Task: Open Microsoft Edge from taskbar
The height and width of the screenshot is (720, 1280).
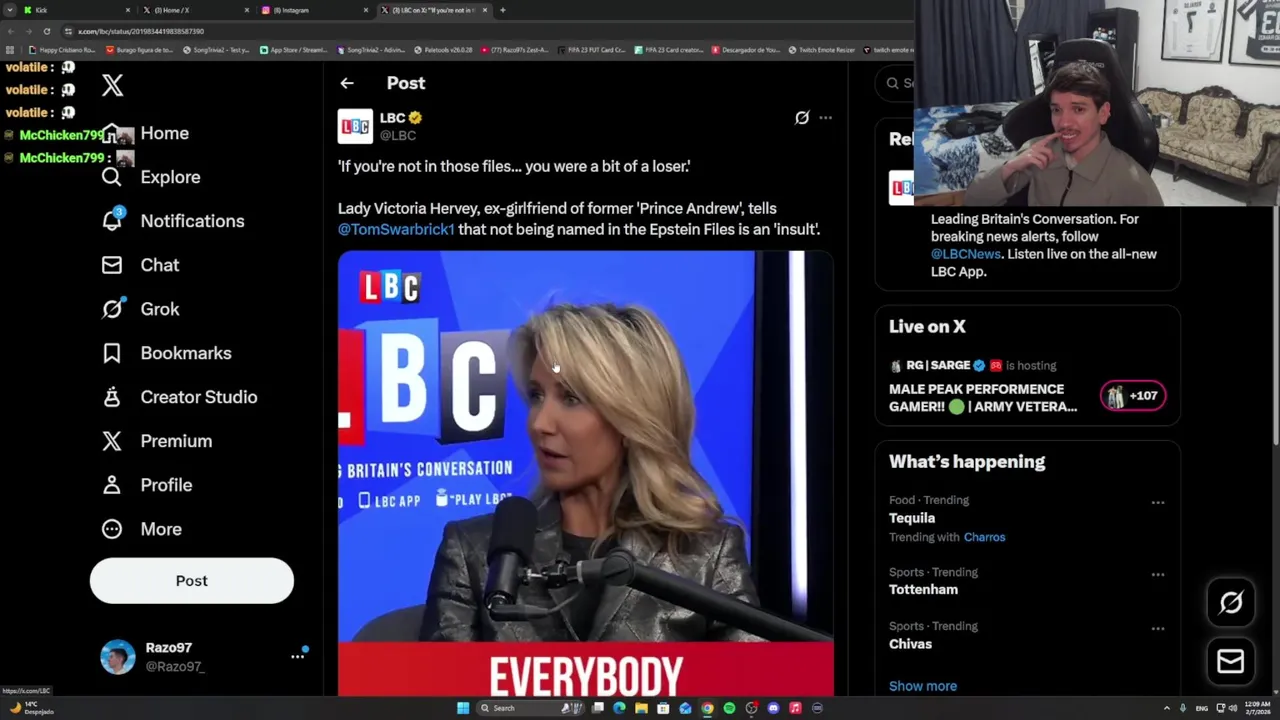Action: pyautogui.click(x=619, y=708)
